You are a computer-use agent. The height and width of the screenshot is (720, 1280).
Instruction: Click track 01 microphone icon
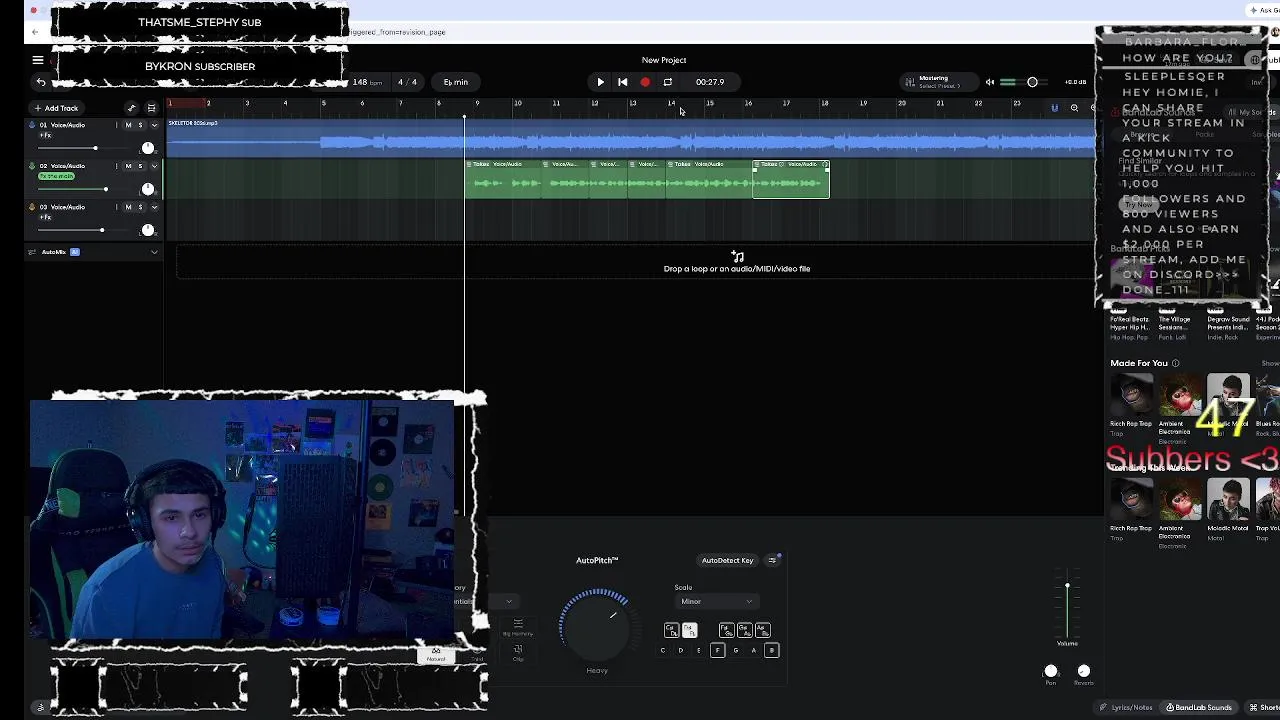(32, 125)
